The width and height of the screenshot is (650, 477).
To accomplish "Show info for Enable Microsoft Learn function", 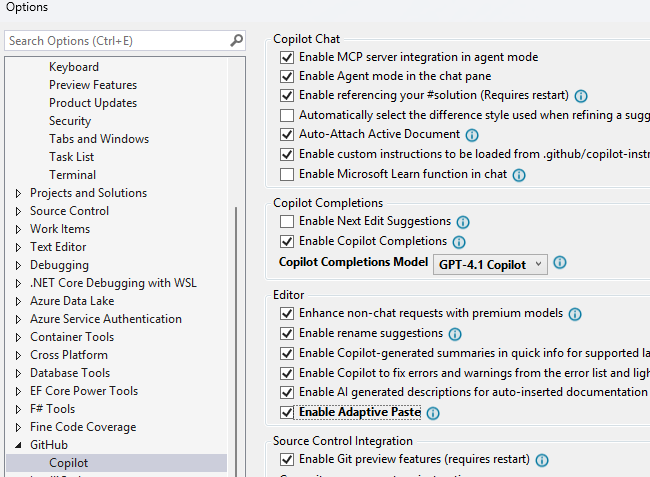I will coord(519,175).
